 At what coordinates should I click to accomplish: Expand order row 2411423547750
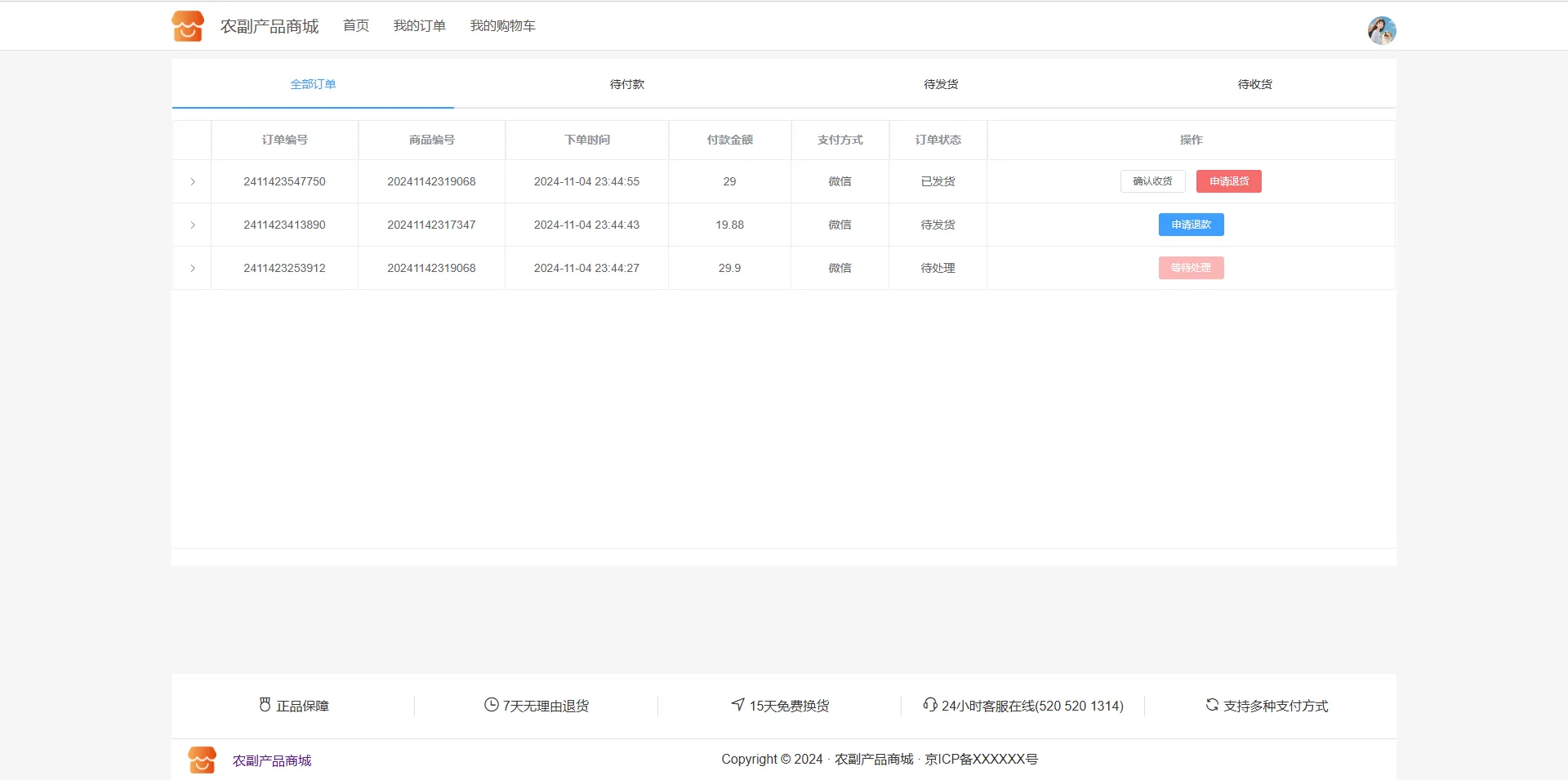point(193,181)
